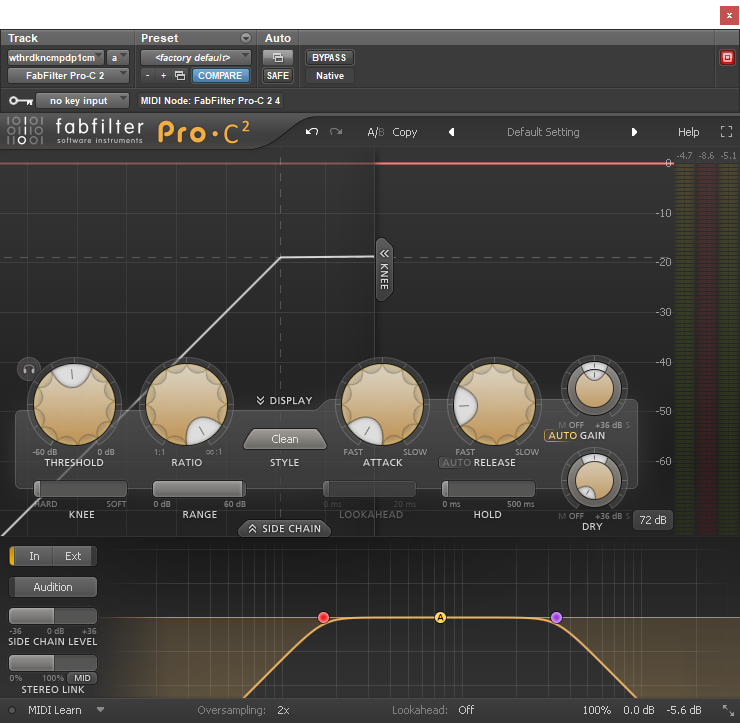The height and width of the screenshot is (723, 740).
Task: Click the Stereo Link slider
Action: (53, 663)
